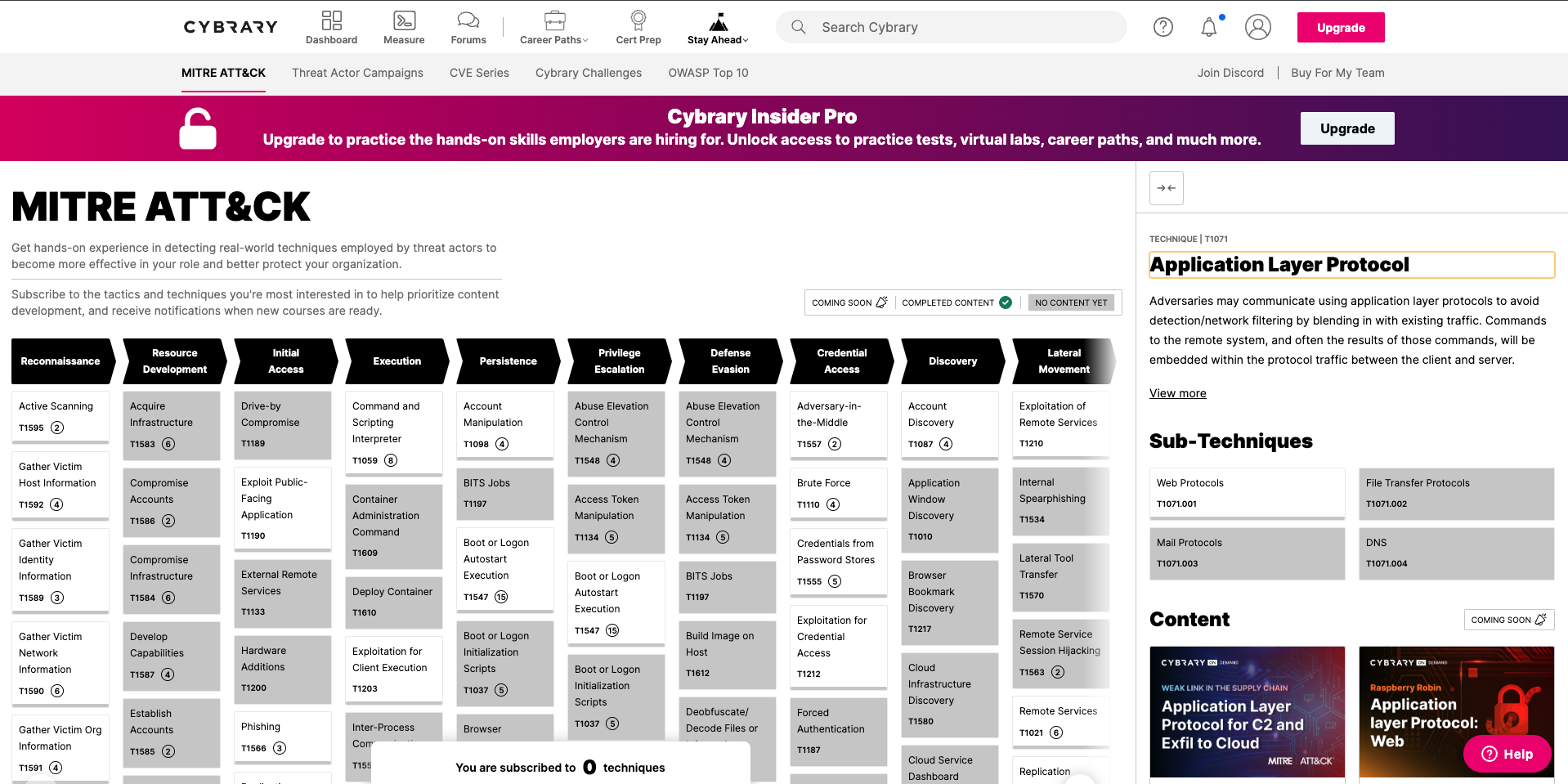Select Build Image on Host T1612

click(x=727, y=654)
